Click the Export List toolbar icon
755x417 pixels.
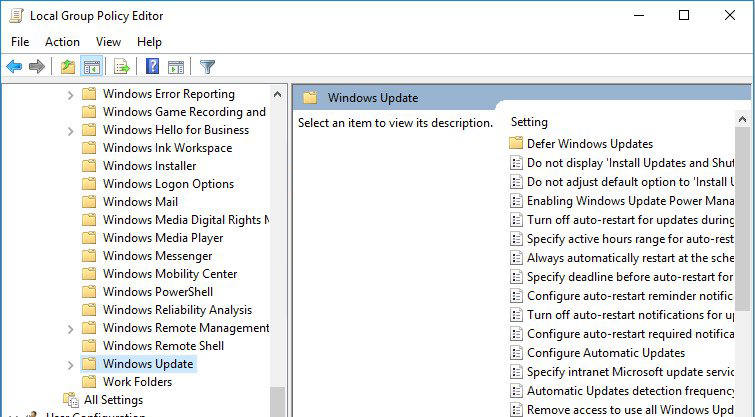click(x=122, y=66)
